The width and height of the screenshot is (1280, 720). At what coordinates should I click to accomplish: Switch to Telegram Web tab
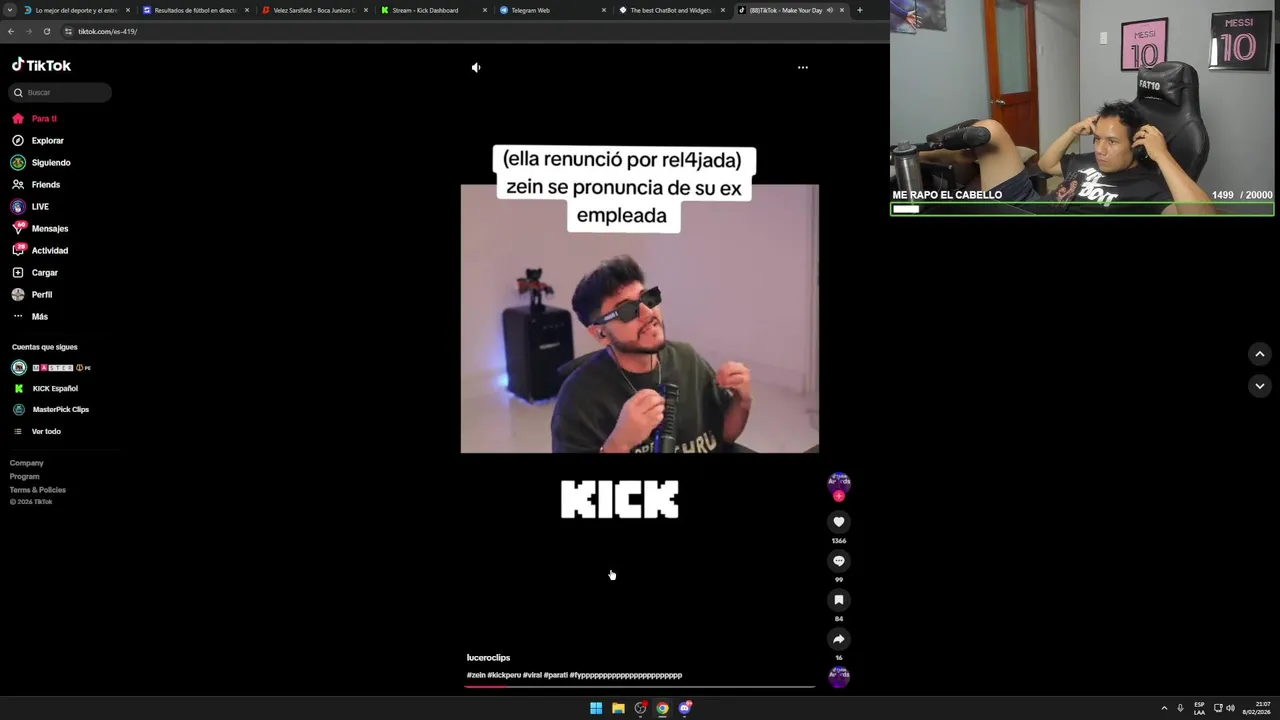tap(552, 10)
